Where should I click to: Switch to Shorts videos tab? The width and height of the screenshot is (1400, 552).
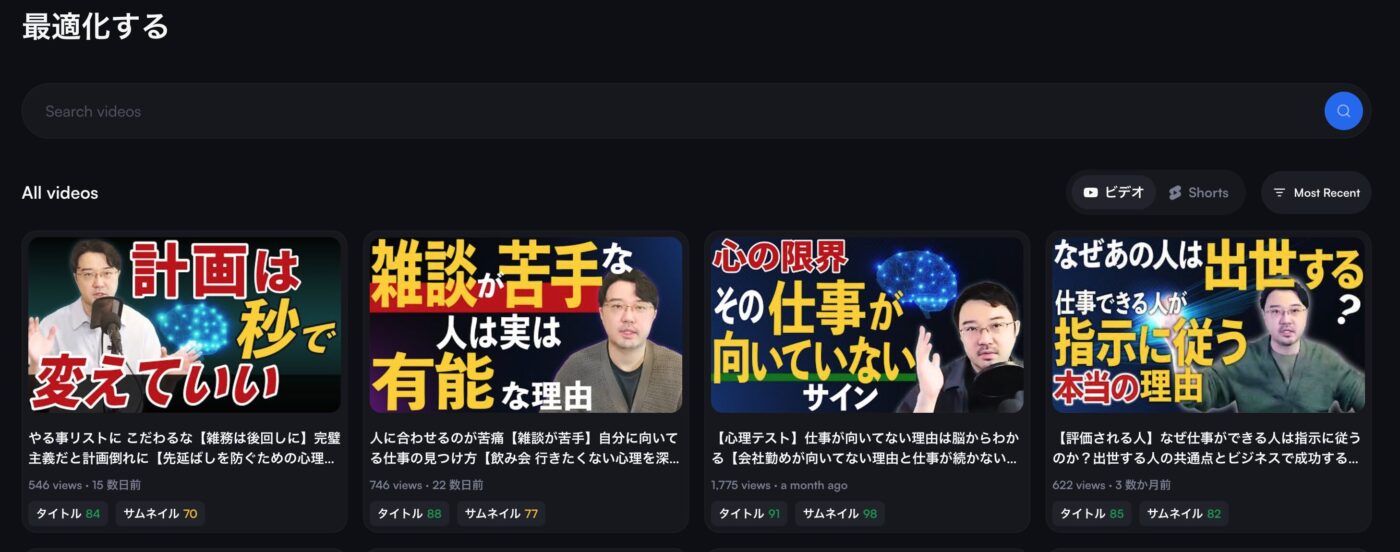click(x=1198, y=193)
